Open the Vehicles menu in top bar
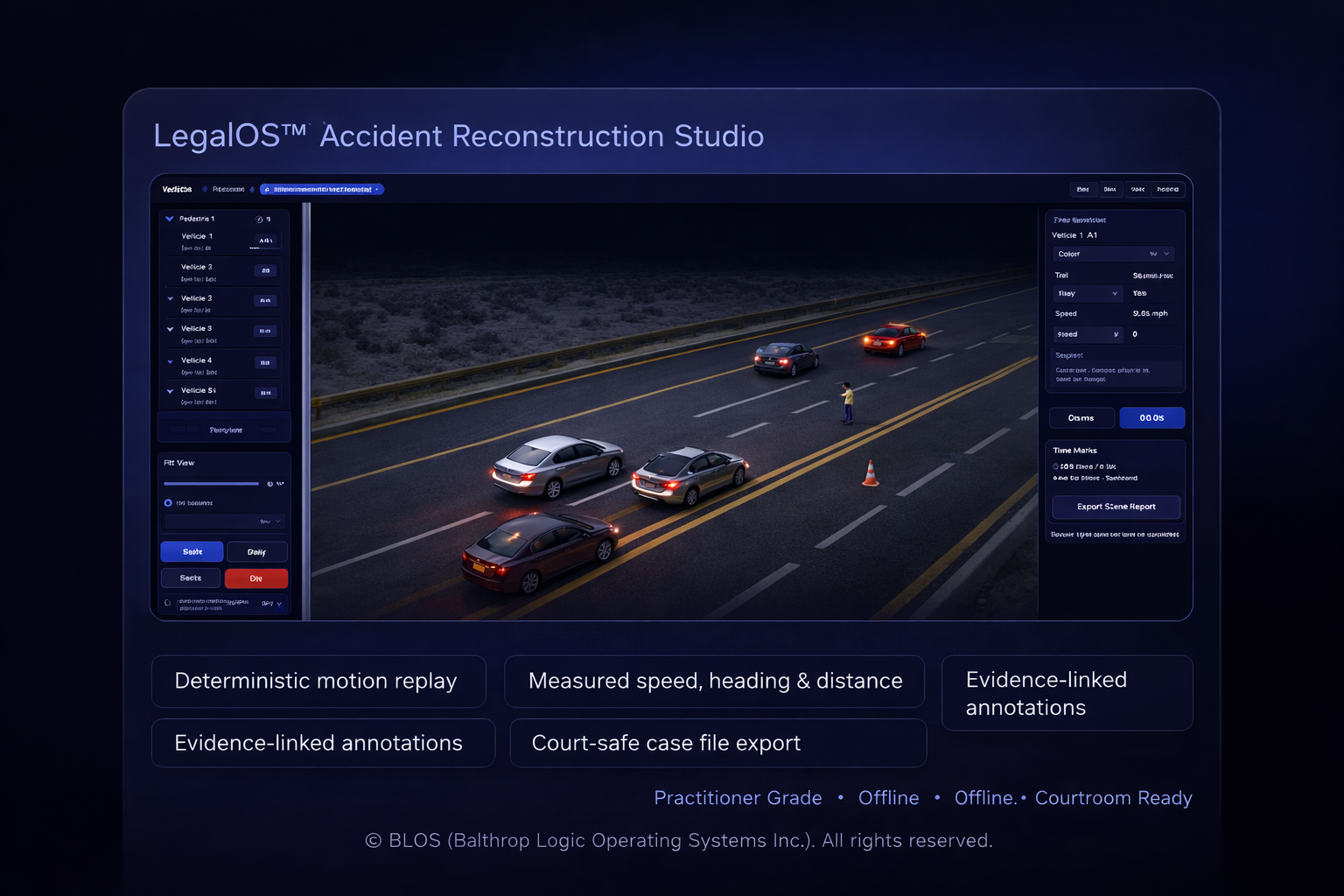 (177, 189)
